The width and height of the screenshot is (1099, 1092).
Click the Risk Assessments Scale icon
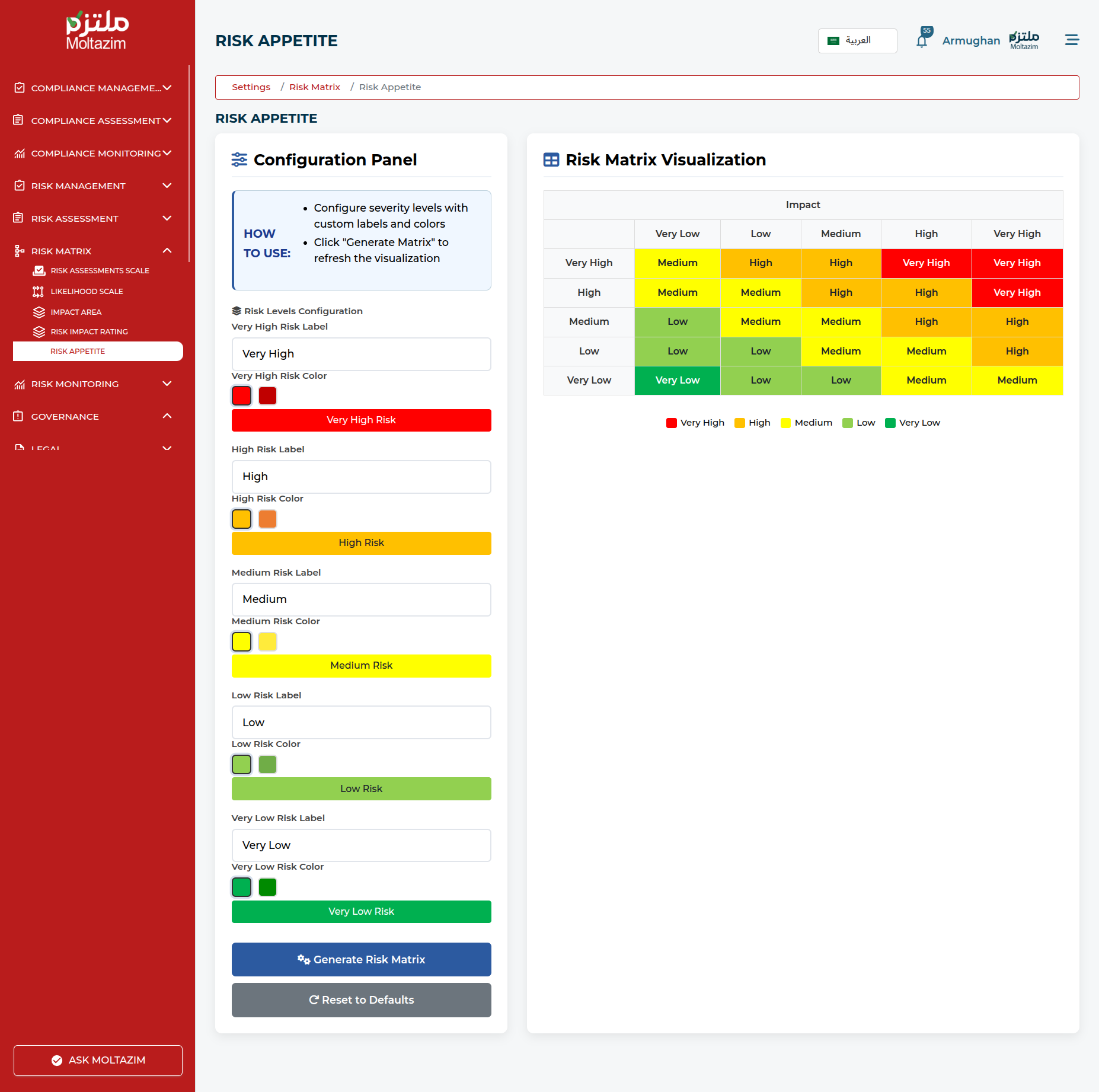[x=39, y=271]
